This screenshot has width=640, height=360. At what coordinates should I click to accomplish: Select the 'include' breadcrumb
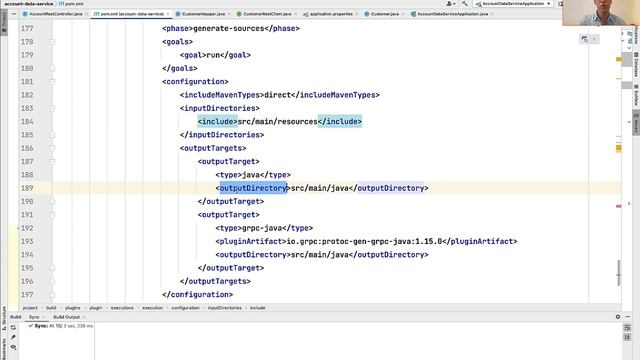tap(258, 308)
